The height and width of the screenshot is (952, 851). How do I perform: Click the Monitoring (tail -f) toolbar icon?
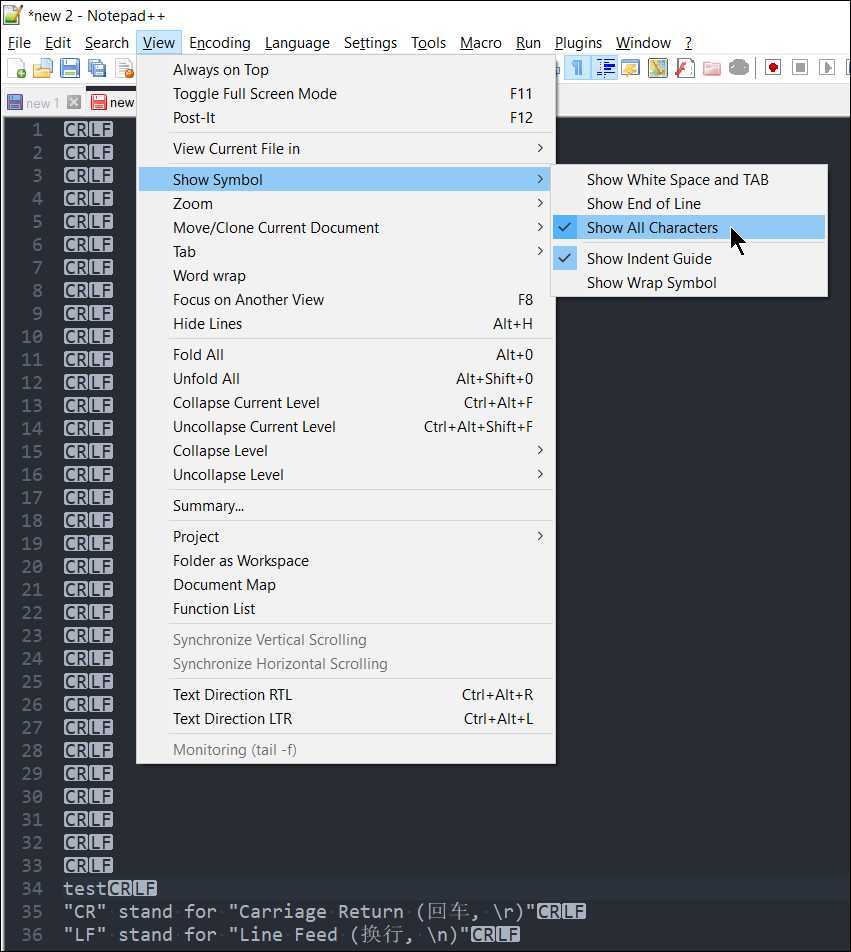click(x=739, y=68)
